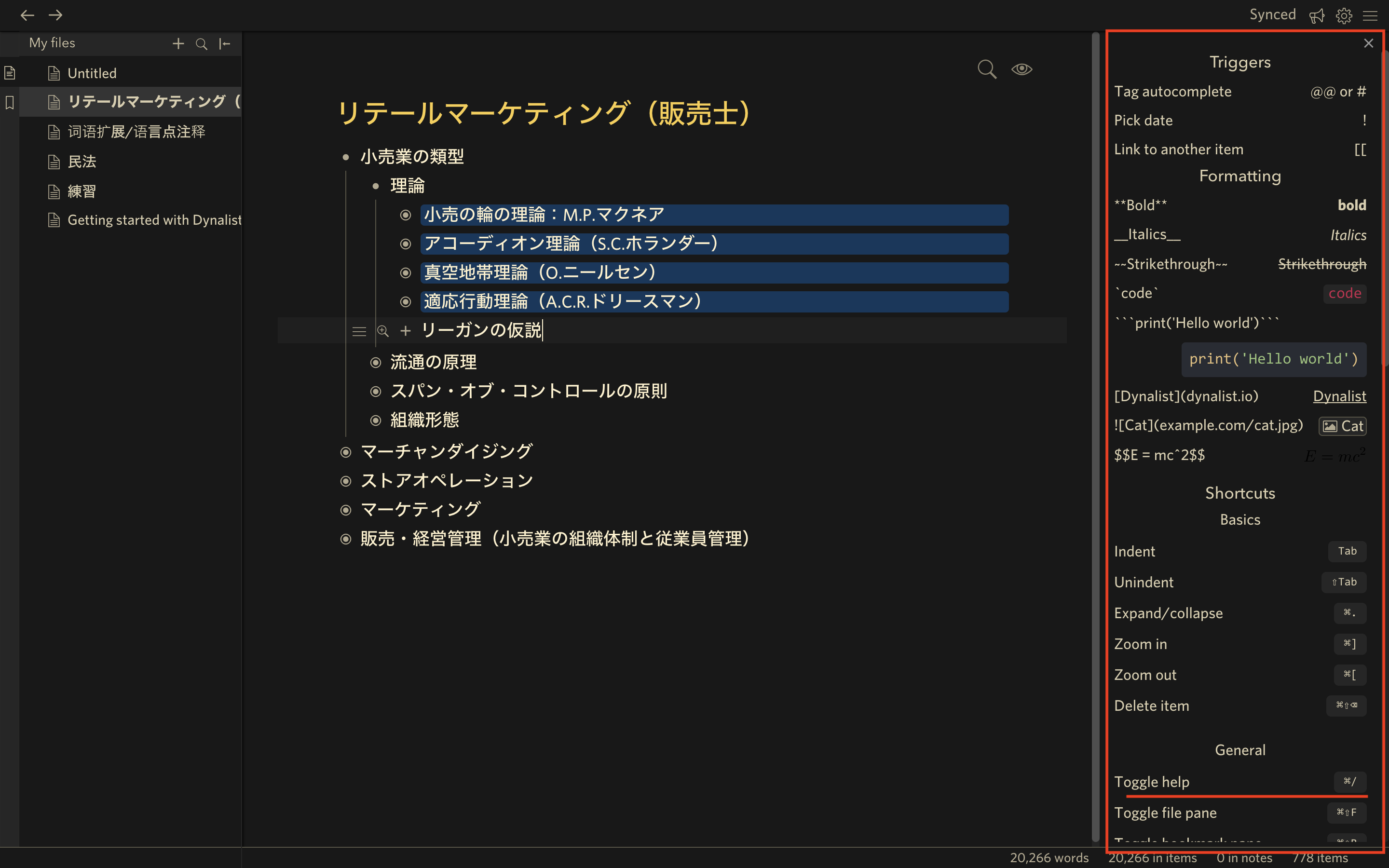
Task: Click the マーケティング item text
Action: [x=420, y=509]
